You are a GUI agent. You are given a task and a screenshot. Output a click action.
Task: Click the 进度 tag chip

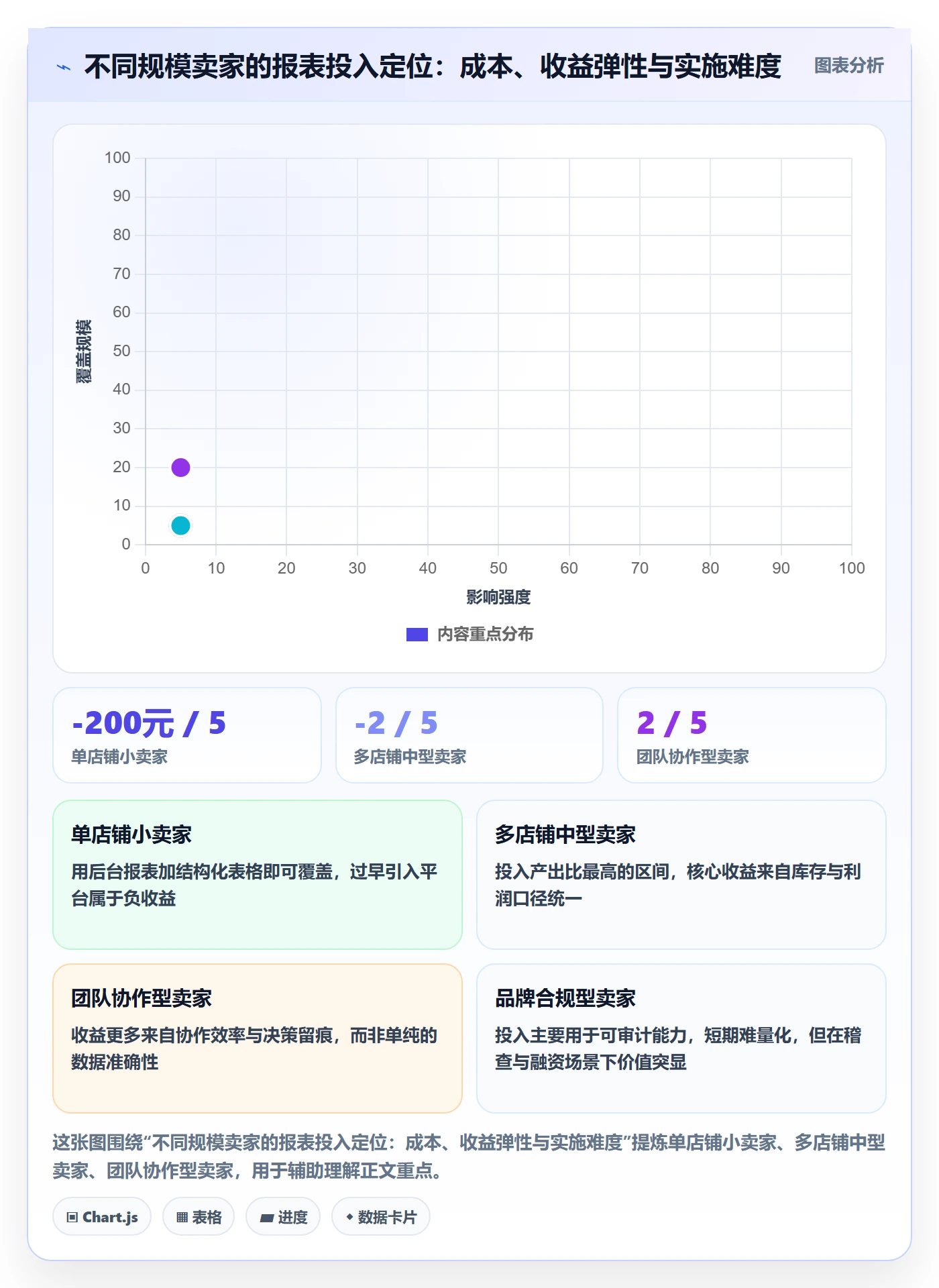(x=283, y=1217)
